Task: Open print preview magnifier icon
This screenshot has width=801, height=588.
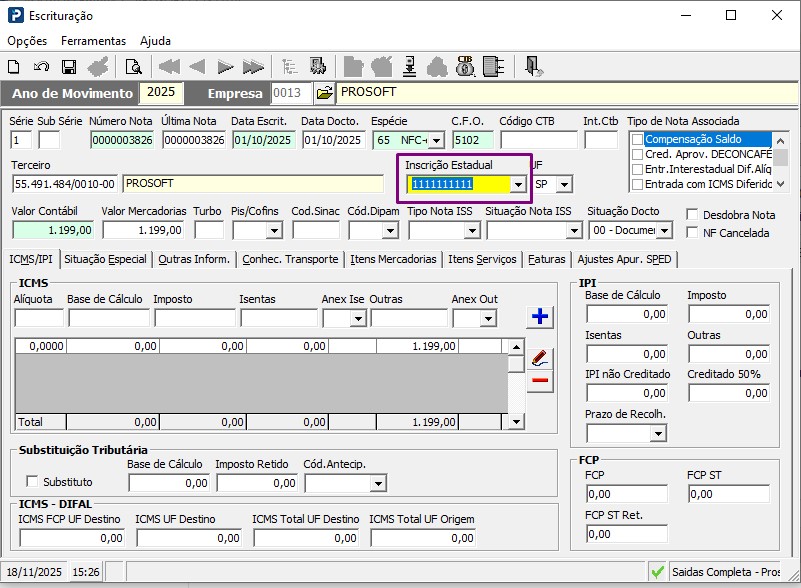Action: [133, 67]
